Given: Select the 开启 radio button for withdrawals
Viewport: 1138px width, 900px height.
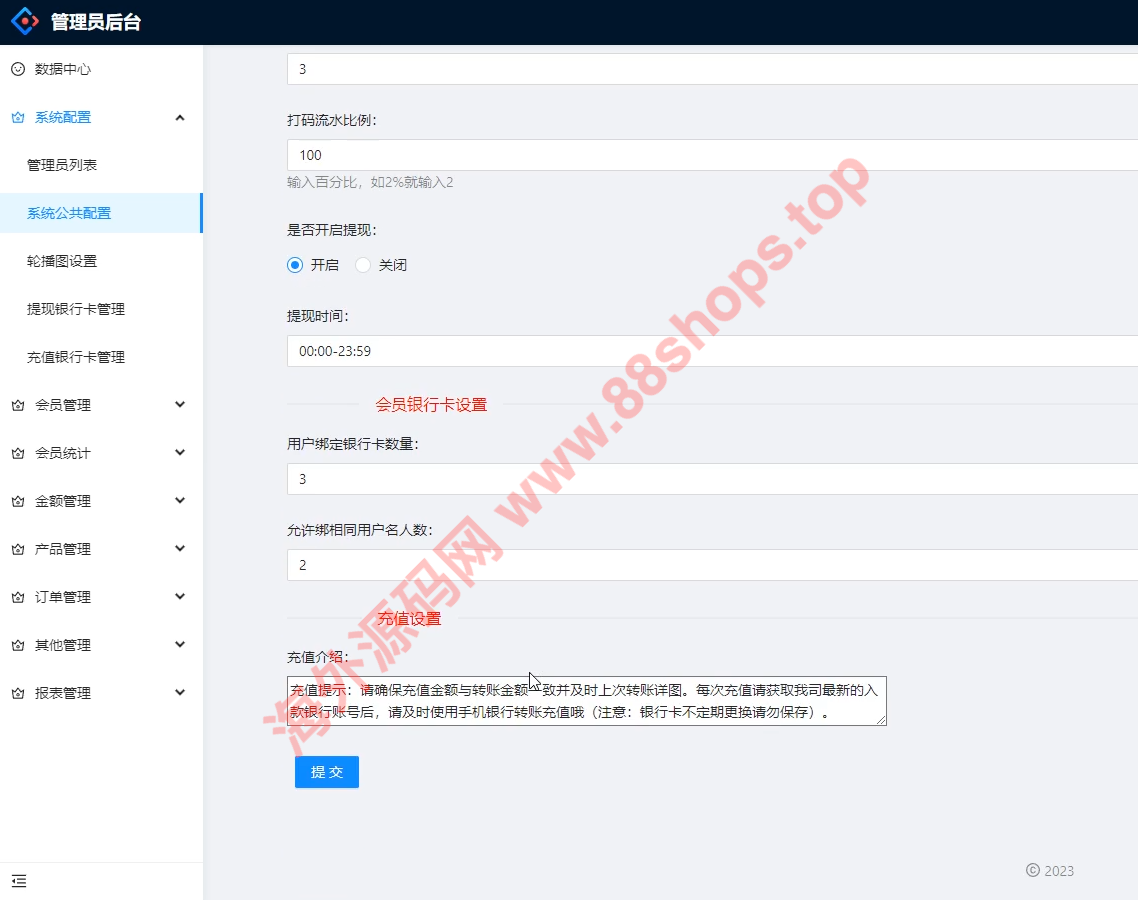Looking at the screenshot, I should 295,265.
